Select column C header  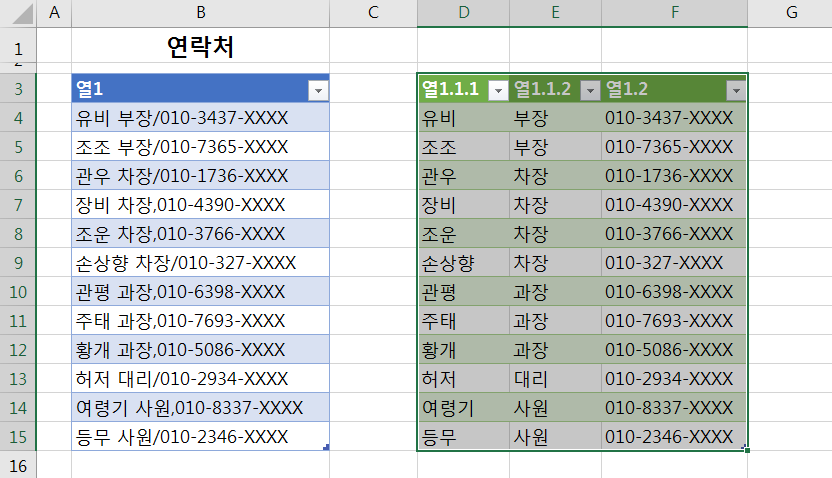pyautogui.click(x=373, y=13)
